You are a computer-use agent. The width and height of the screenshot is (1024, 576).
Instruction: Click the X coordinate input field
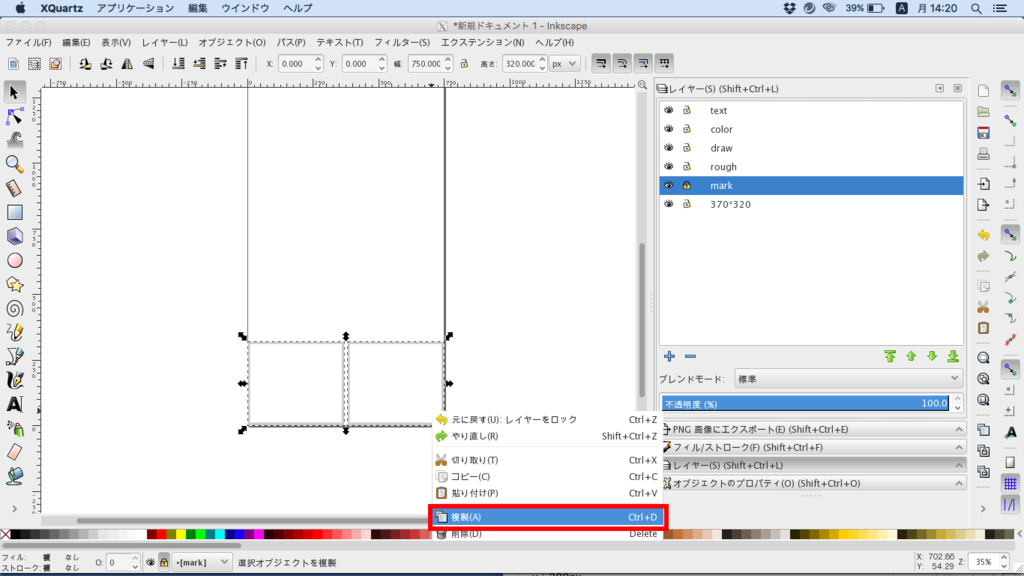[x=295, y=63]
